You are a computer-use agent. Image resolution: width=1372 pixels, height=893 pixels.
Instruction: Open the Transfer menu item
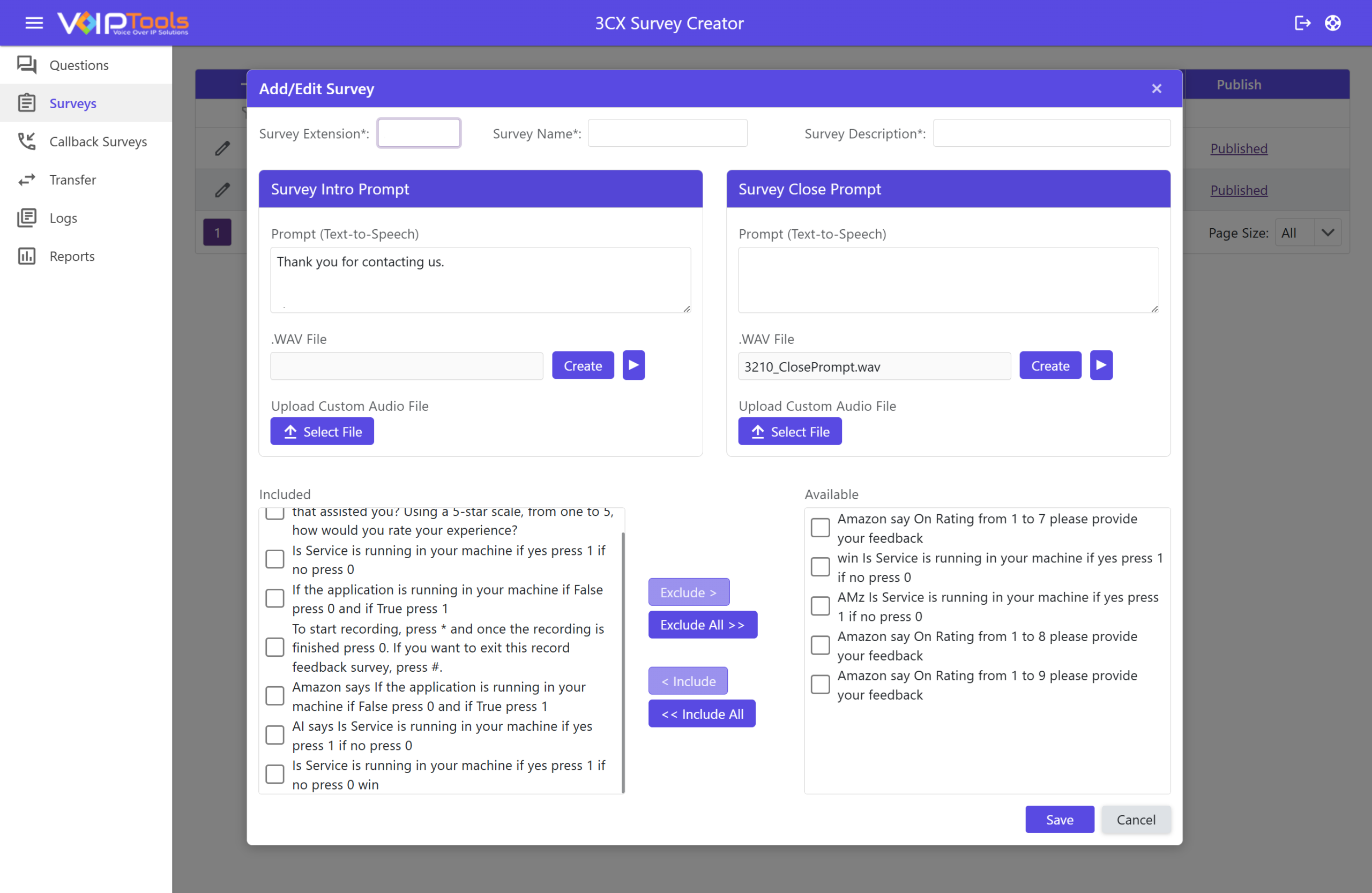click(x=86, y=180)
